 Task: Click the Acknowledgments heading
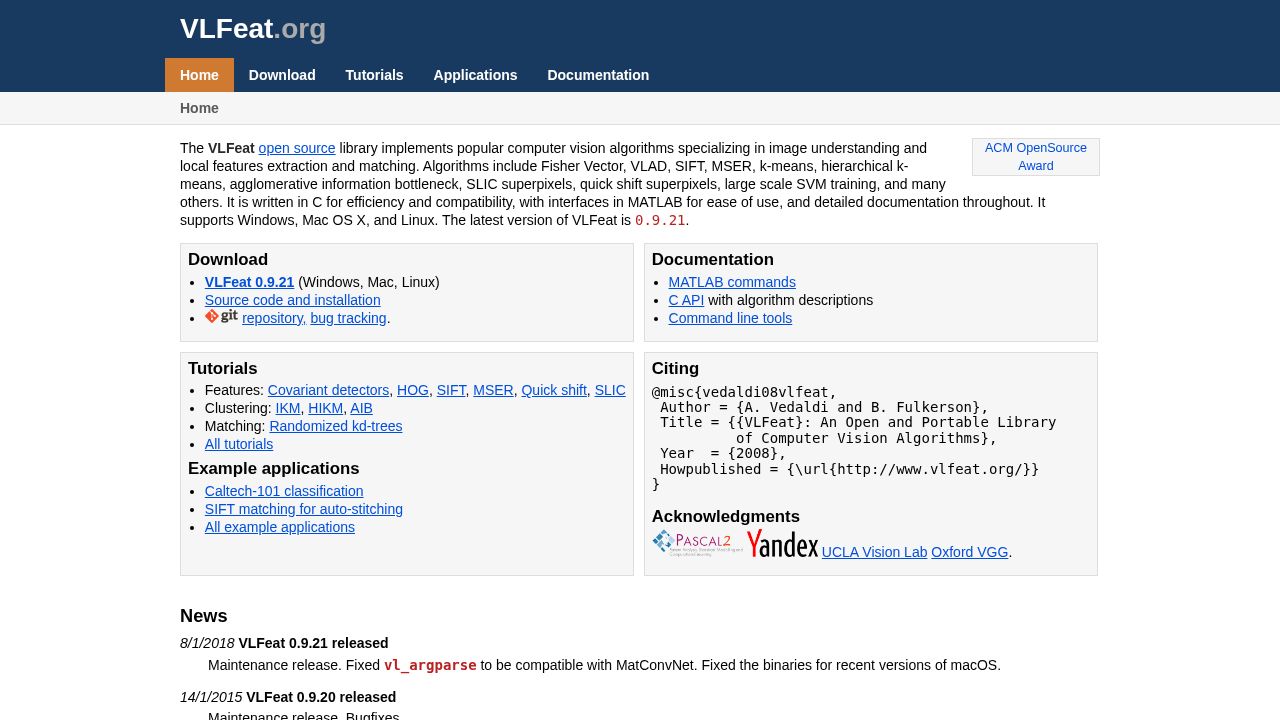point(726,517)
